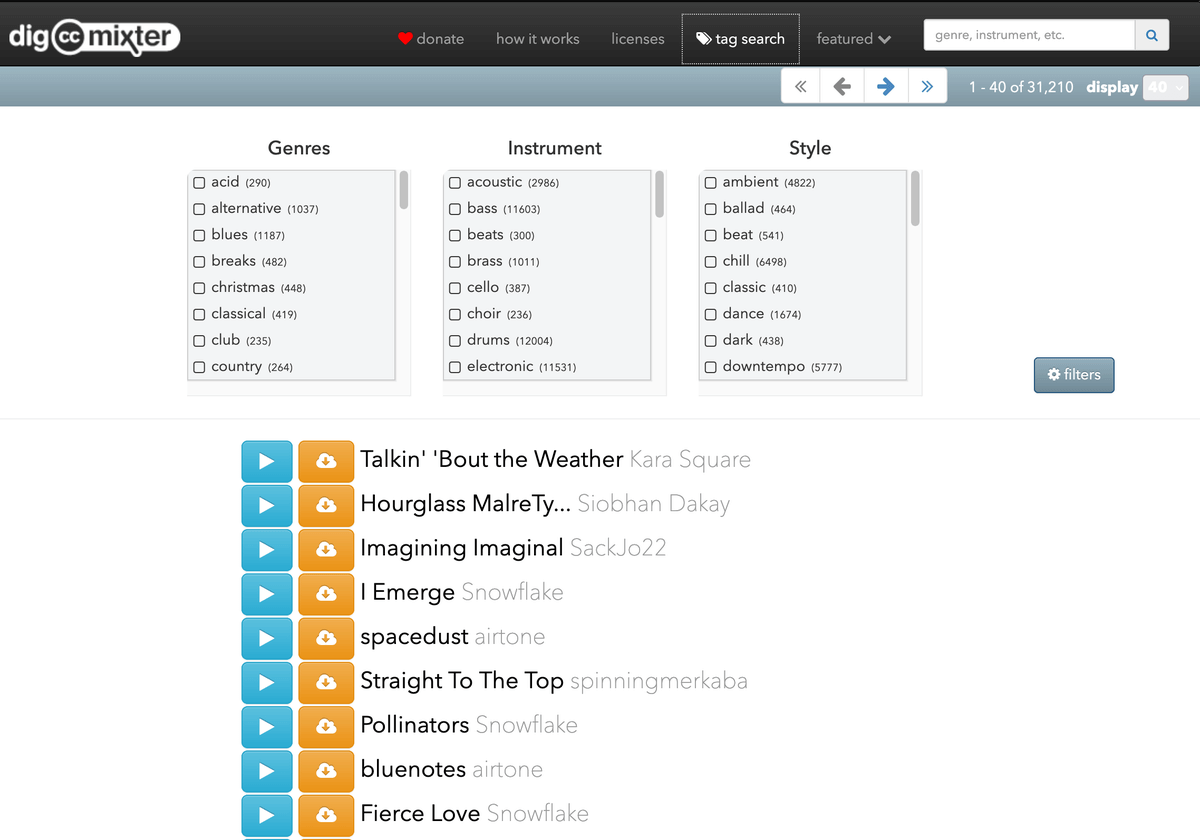The height and width of the screenshot is (840, 1200).
Task: Open the how it works page
Action: (x=537, y=39)
